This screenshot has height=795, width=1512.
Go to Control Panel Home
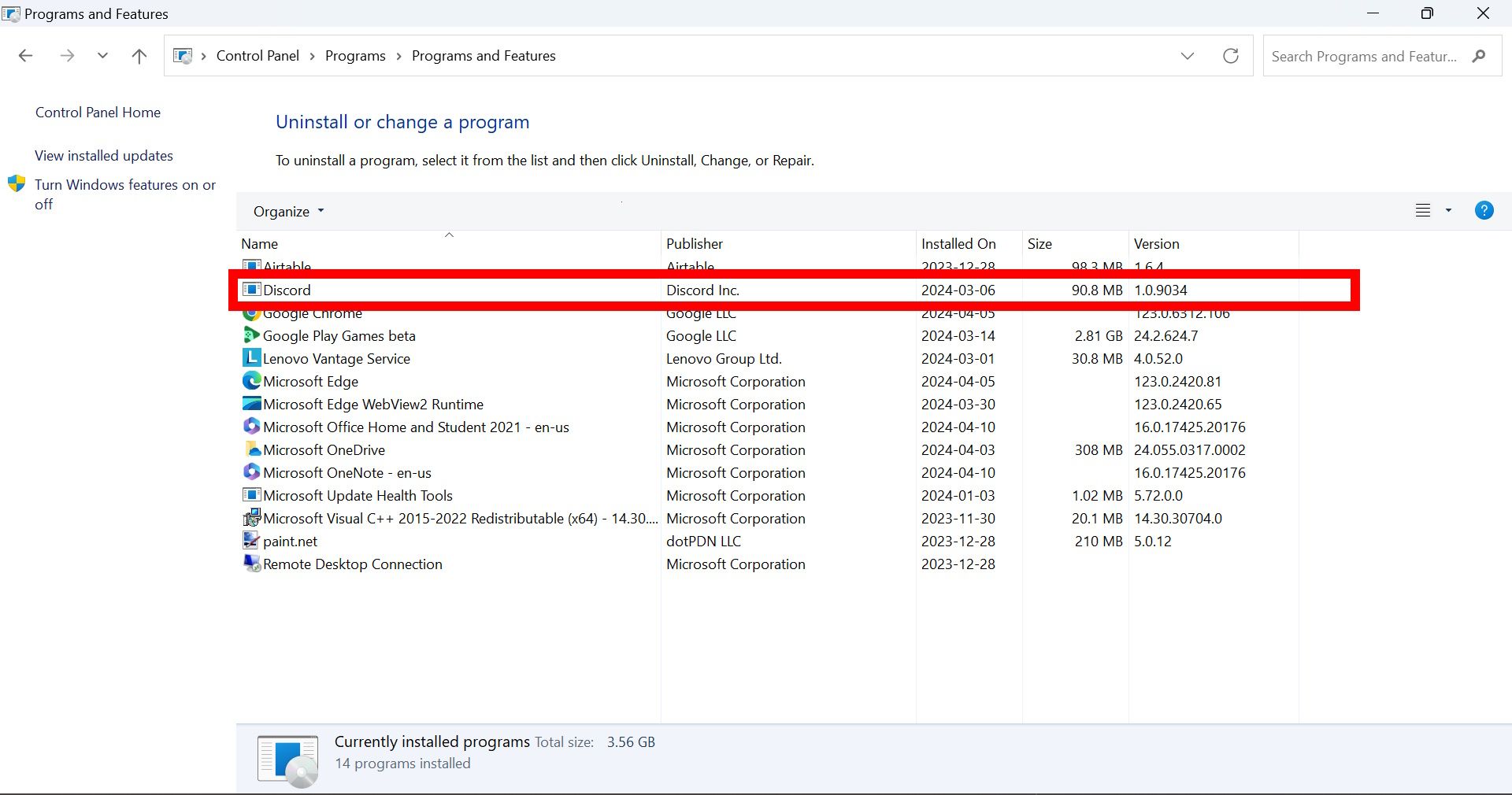click(x=98, y=113)
